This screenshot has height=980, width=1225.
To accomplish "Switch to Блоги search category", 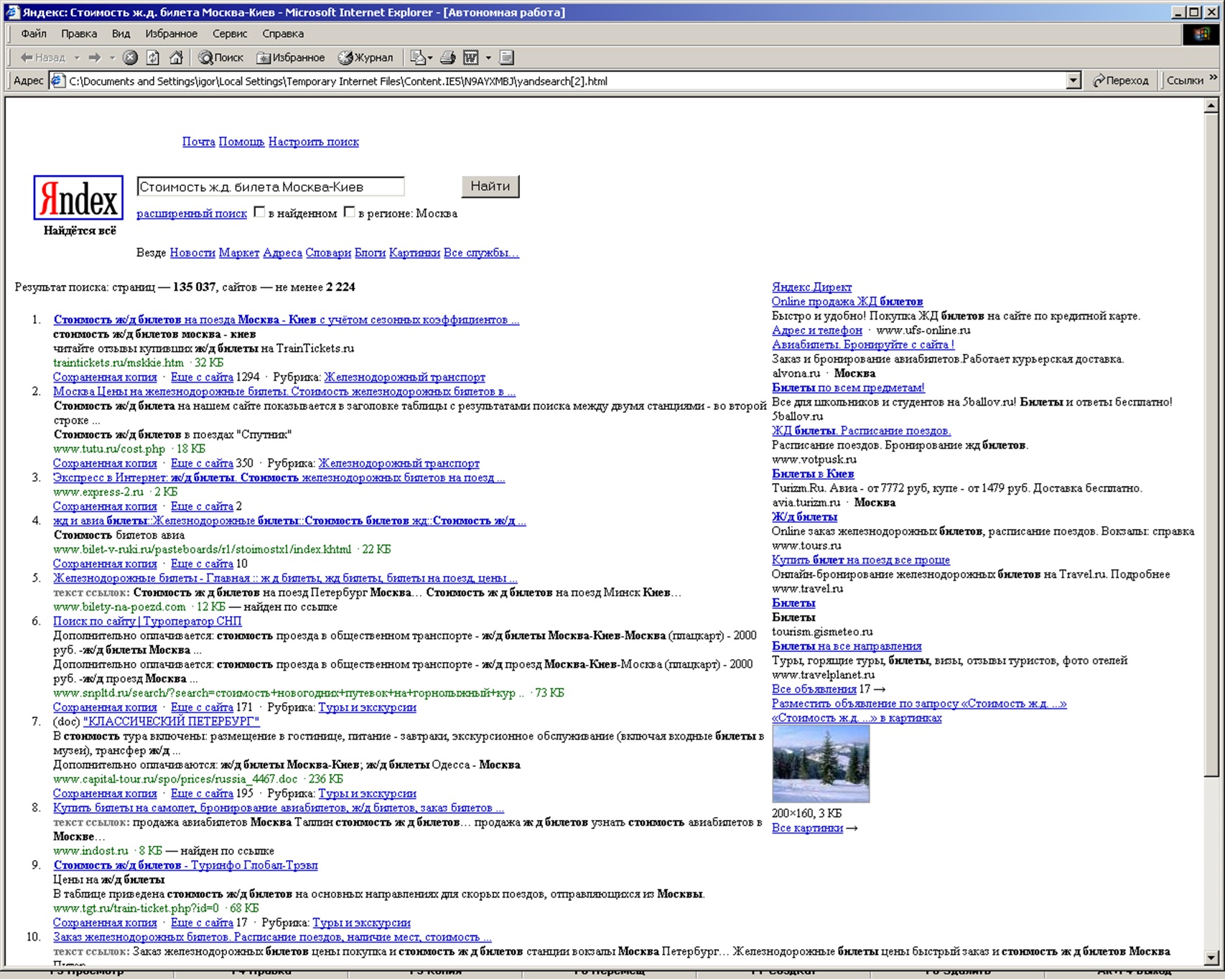I will [370, 253].
